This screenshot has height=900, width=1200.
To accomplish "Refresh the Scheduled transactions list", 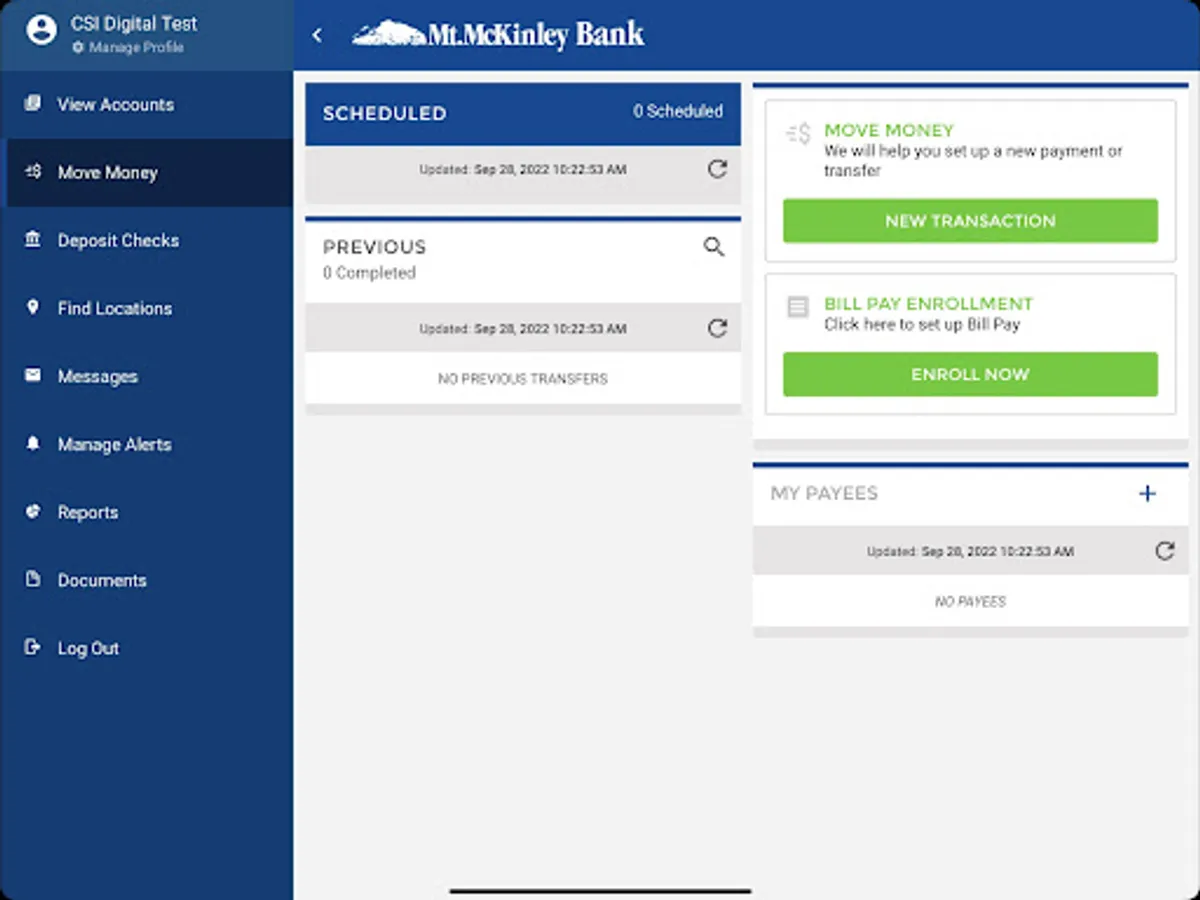I will point(717,169).
